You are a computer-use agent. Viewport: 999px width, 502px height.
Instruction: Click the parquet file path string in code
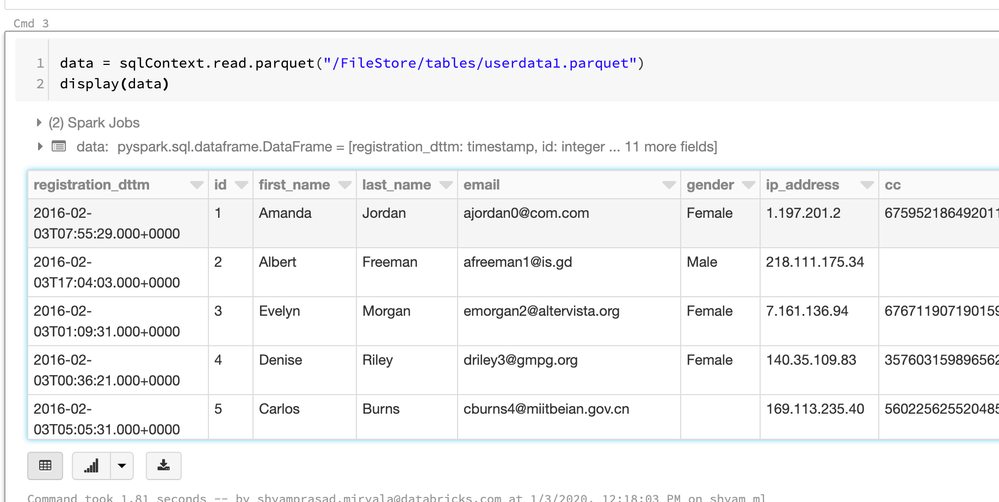click(479, 63)
